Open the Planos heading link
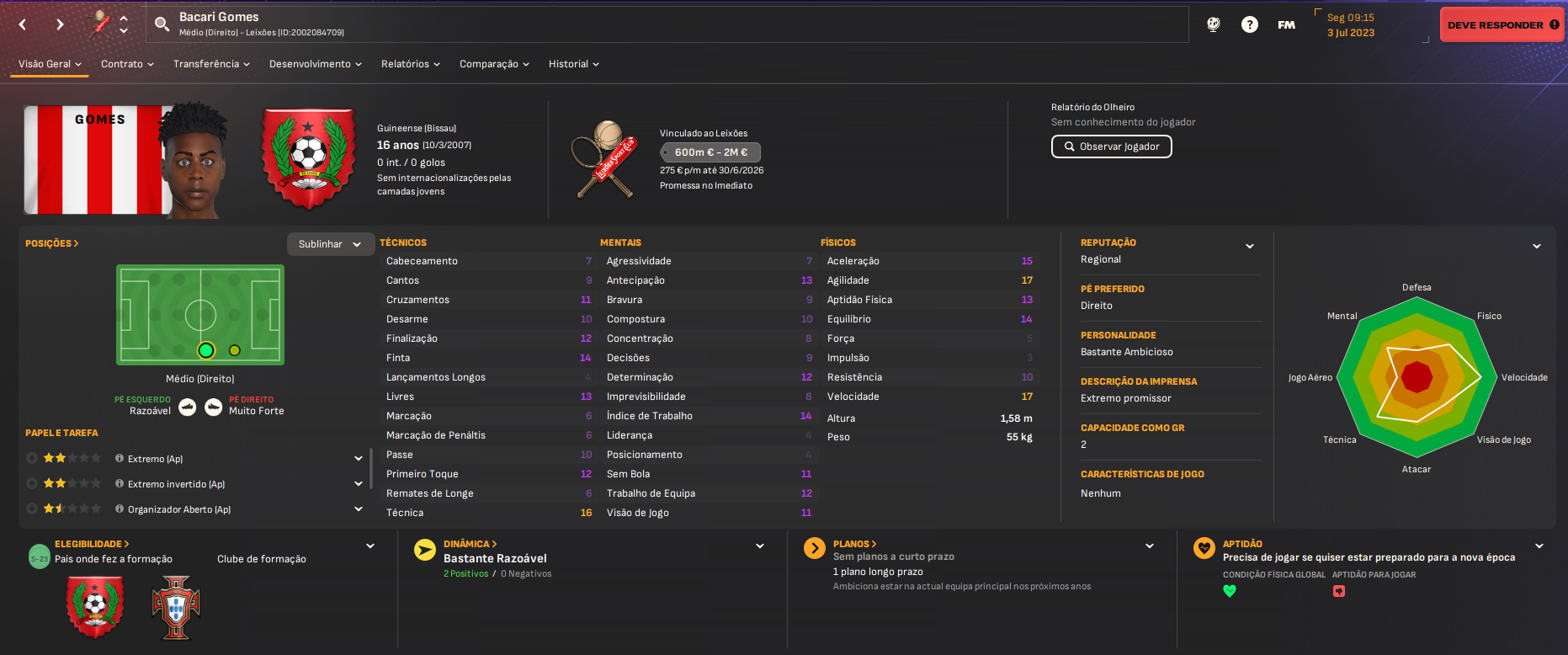The image size is (1568, 655). tap(854, 544)
